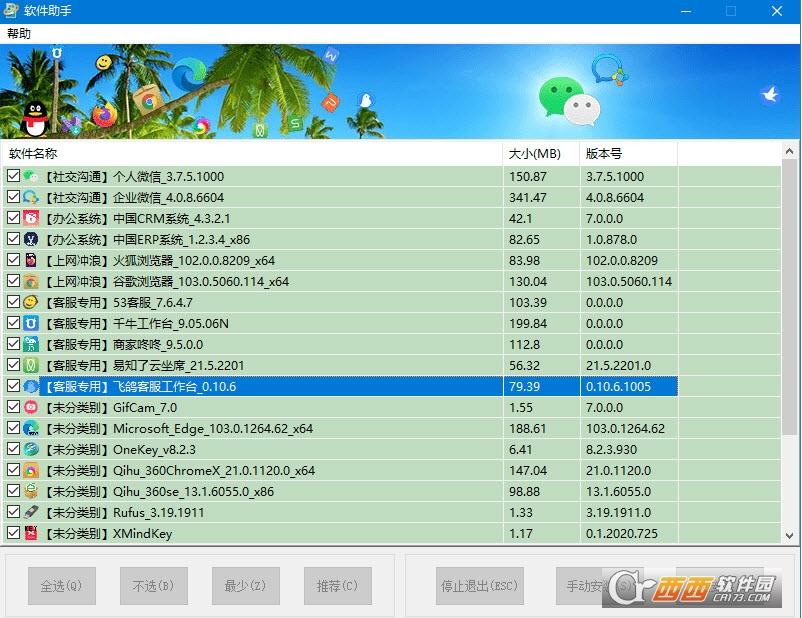
Task: Click the Qihu 360ChromeX row icon
Action: (x=31, y=470)
